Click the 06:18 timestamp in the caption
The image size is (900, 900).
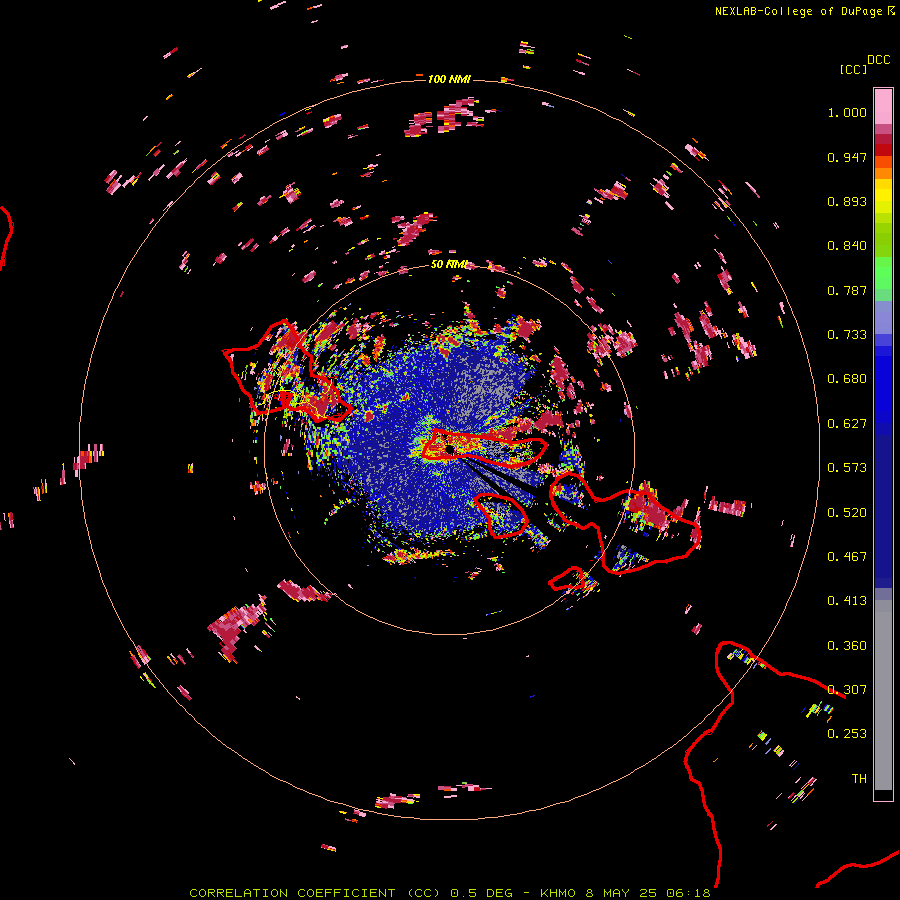(x=688, y=893)
